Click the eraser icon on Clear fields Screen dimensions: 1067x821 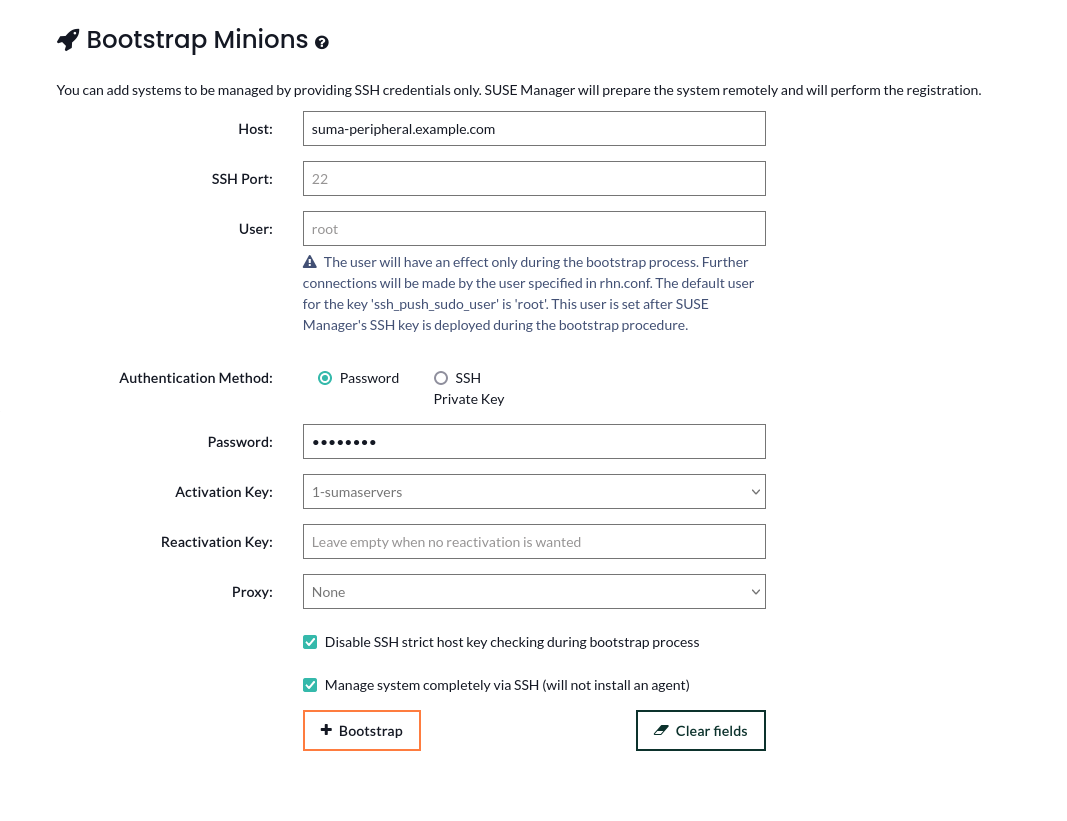click(x=661, y=730)
